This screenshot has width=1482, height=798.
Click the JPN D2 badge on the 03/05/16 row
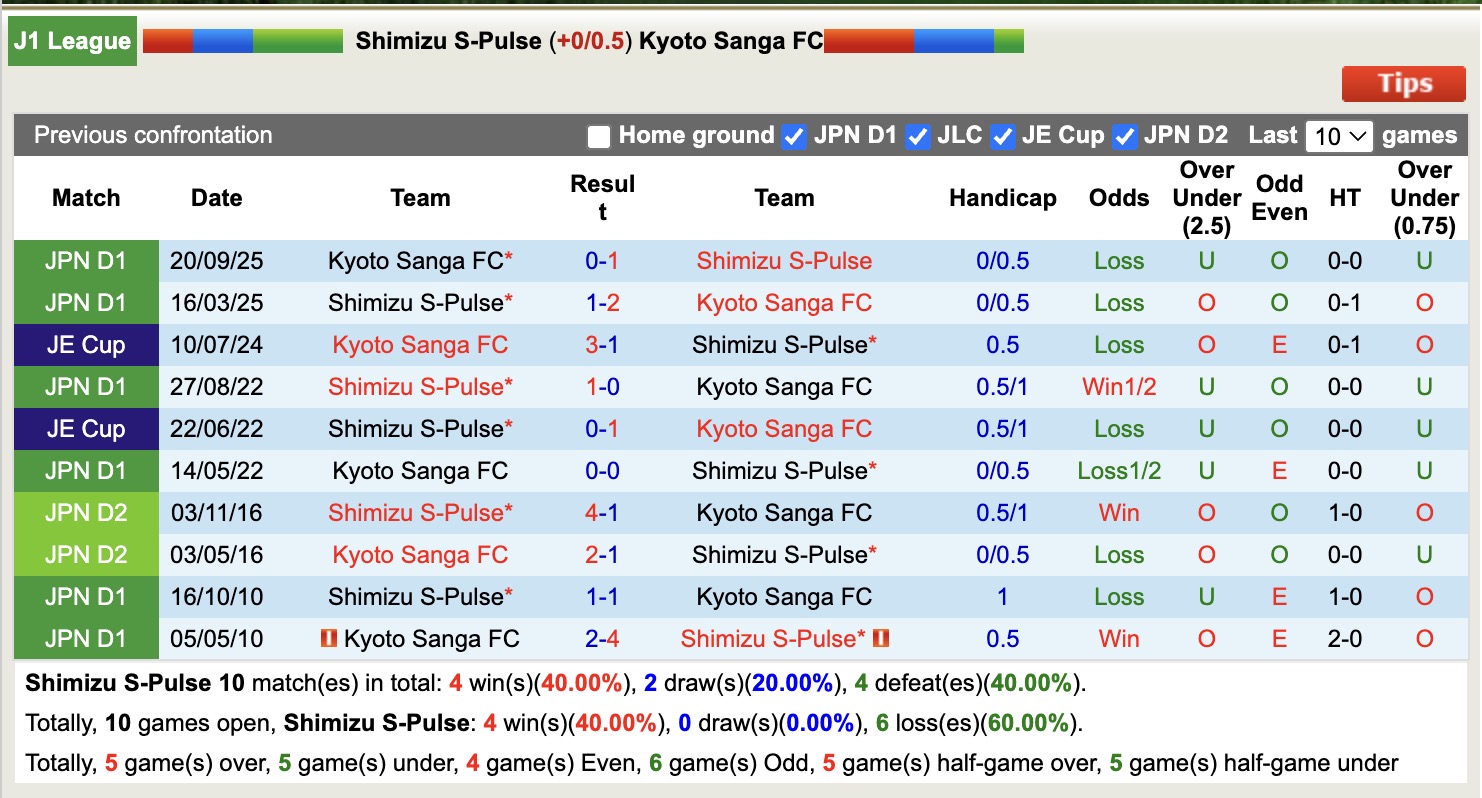pos(86,555)
